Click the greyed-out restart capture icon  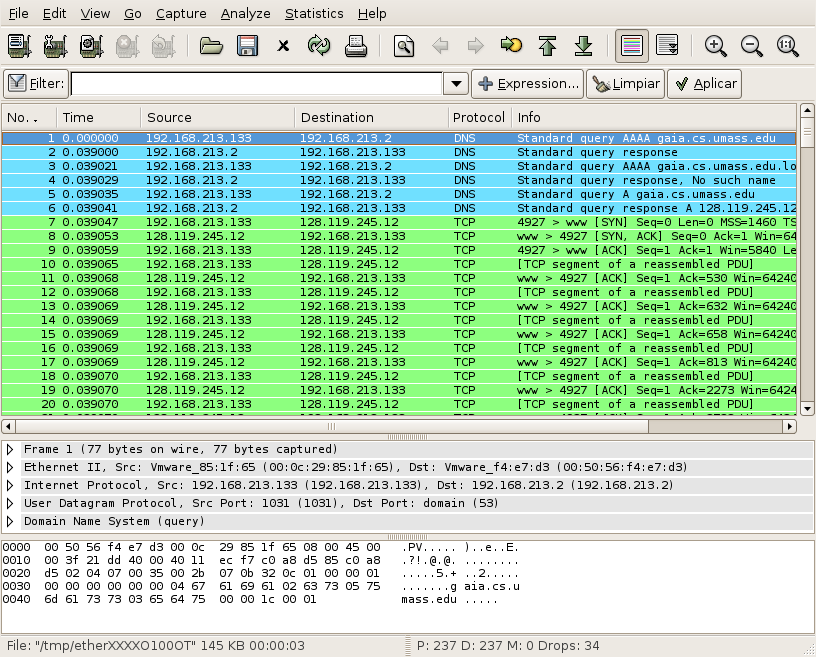pyautogui.click(x=163, y=46)
